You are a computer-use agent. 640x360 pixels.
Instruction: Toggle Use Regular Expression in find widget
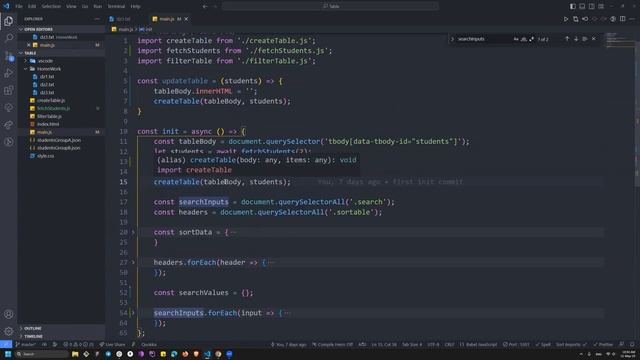point(531,39)
